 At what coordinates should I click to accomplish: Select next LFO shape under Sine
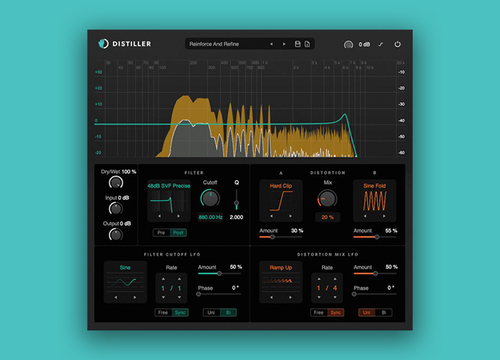tap(135, 297)
